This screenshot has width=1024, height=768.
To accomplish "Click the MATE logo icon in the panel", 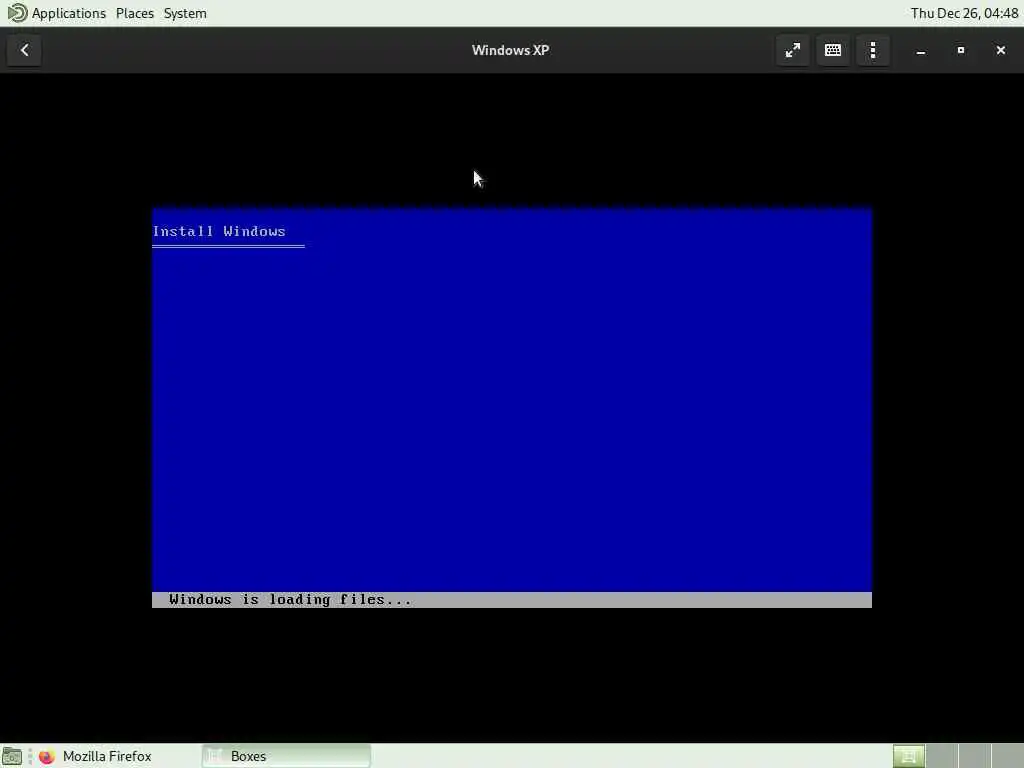I will coord(16,13).
